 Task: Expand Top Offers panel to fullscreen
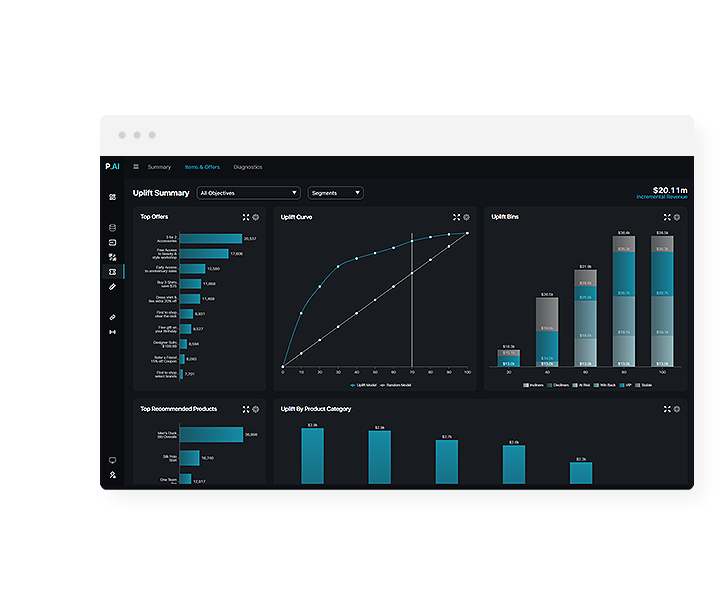(246, 217)
